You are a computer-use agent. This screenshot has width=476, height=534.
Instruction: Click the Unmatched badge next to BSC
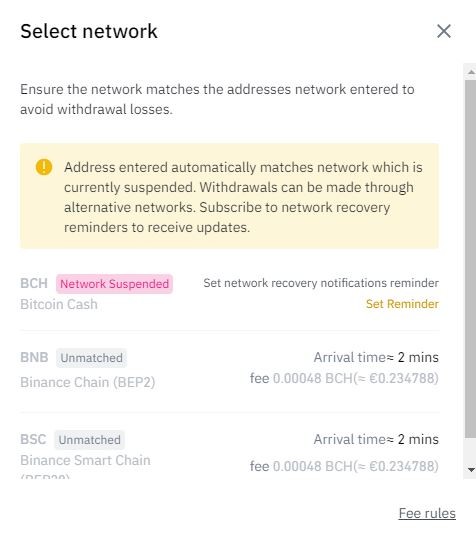[x=90, y=440]
